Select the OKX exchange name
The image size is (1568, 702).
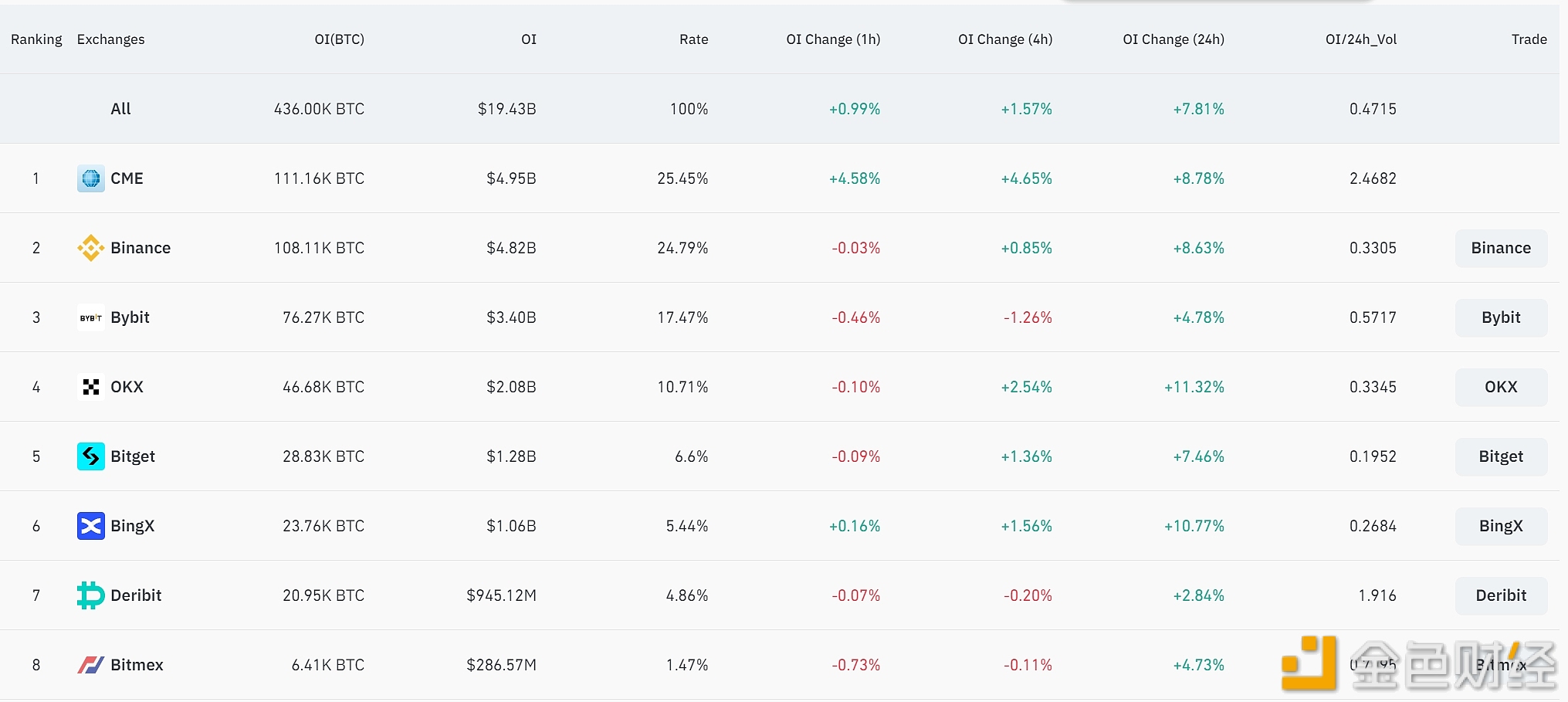pos(127,387)
